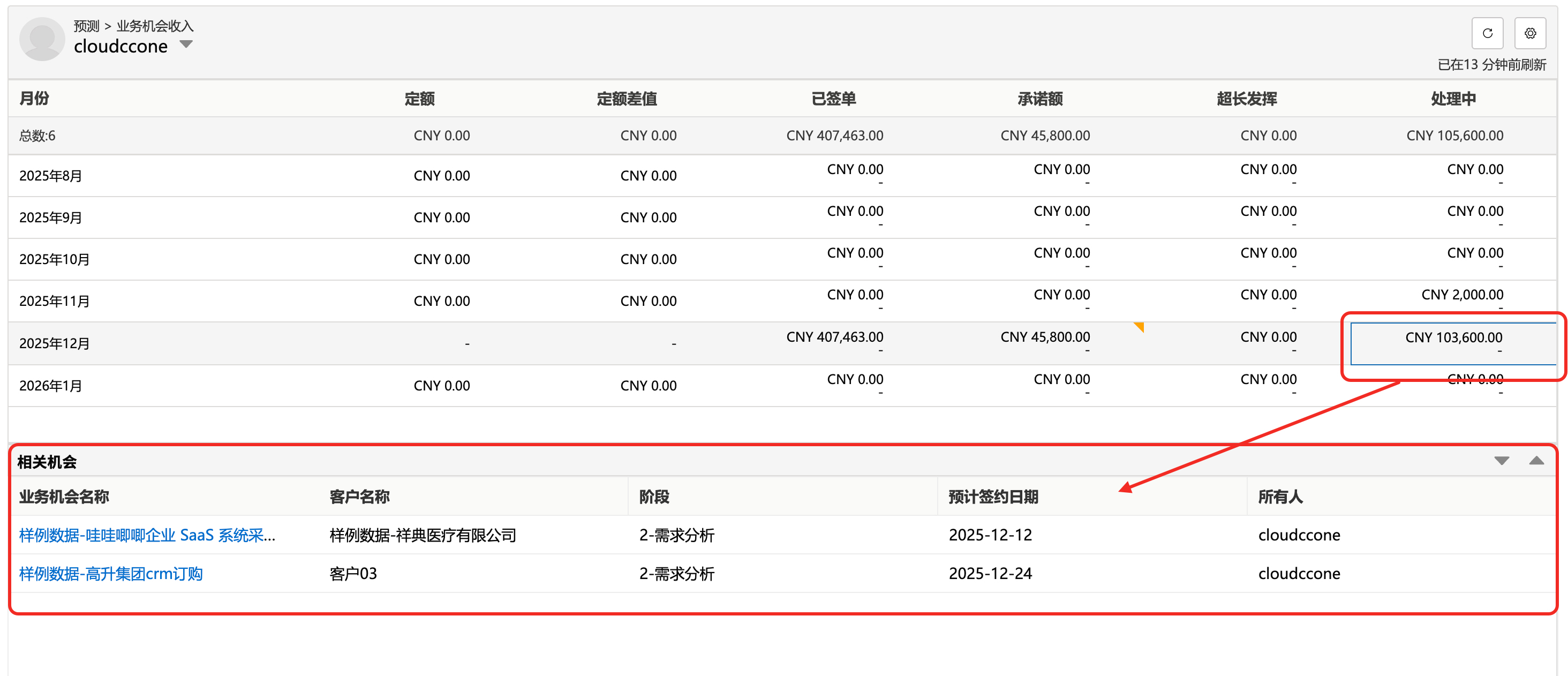Screen dimensions: 1568x676
Task: Open 样例数据-高升集团crm订购 opportunity link
Action: point(111,573)
